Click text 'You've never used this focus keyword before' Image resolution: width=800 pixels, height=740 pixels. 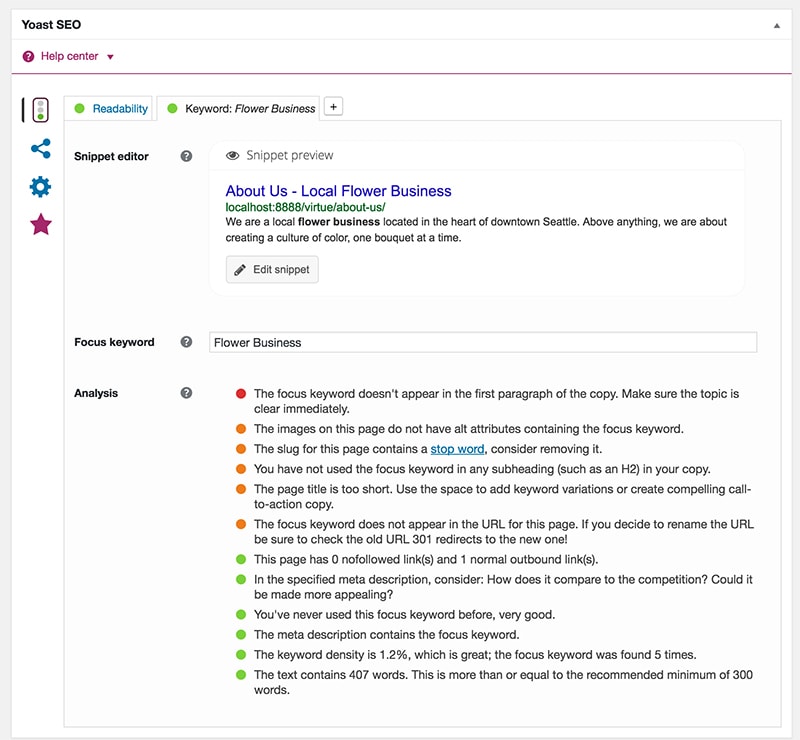(373, 614)
